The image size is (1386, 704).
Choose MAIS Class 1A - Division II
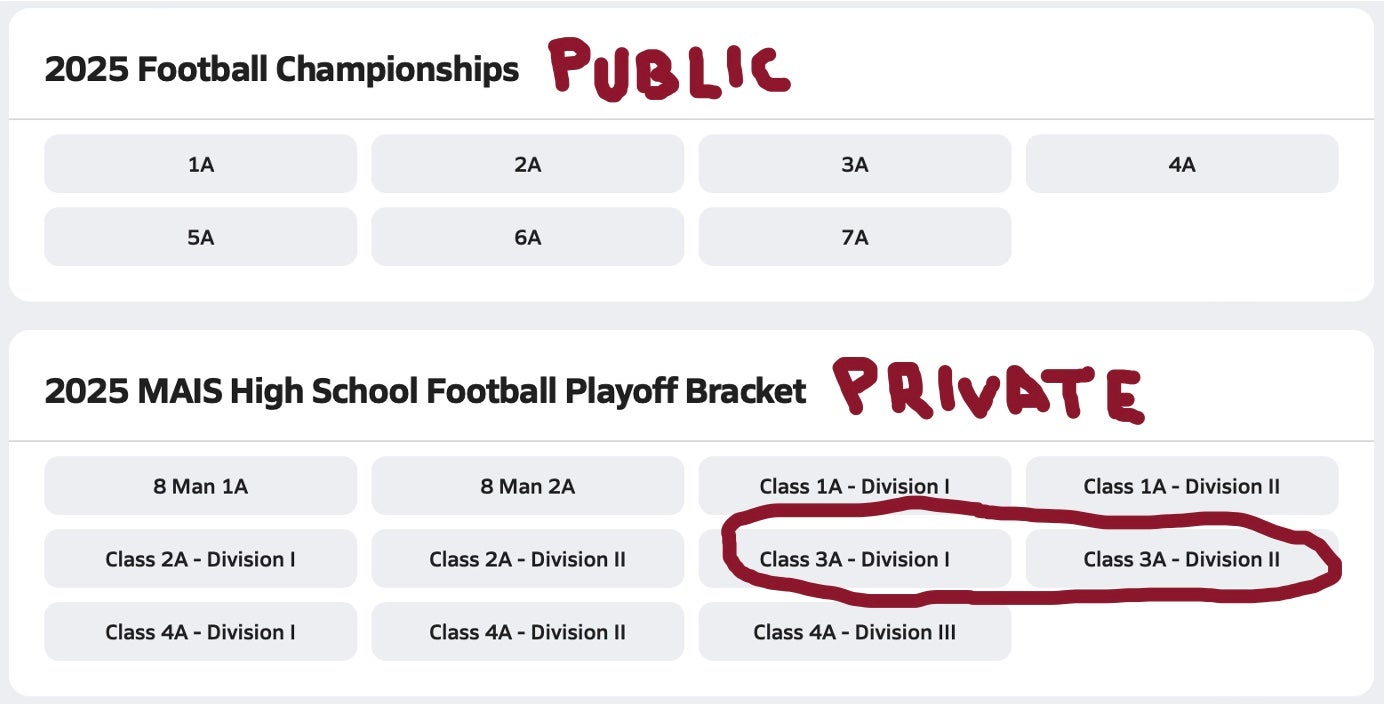pyautogui.click(x=1181, y=486)
